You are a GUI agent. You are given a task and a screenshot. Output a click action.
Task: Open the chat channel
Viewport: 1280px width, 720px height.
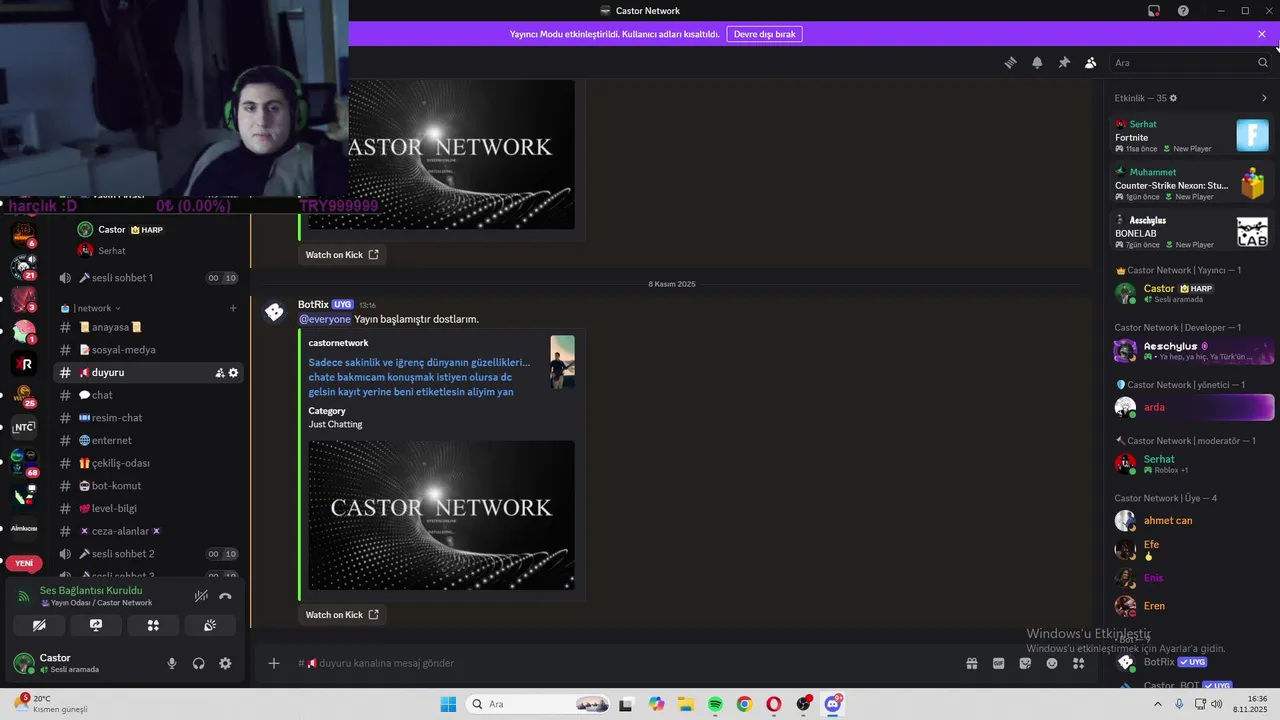coord(148,395)
